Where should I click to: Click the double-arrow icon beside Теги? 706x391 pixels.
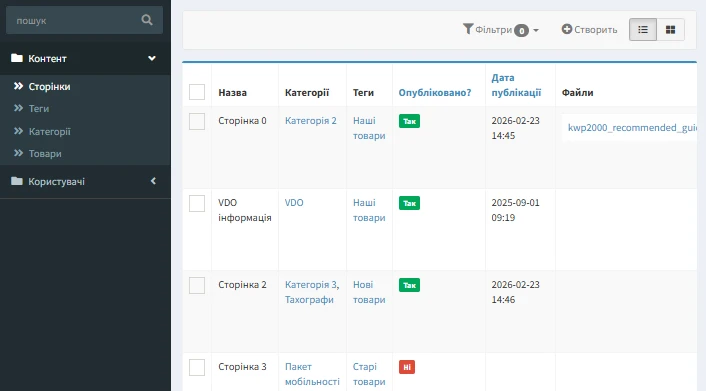pyautogui.click(x=18, y=108)
